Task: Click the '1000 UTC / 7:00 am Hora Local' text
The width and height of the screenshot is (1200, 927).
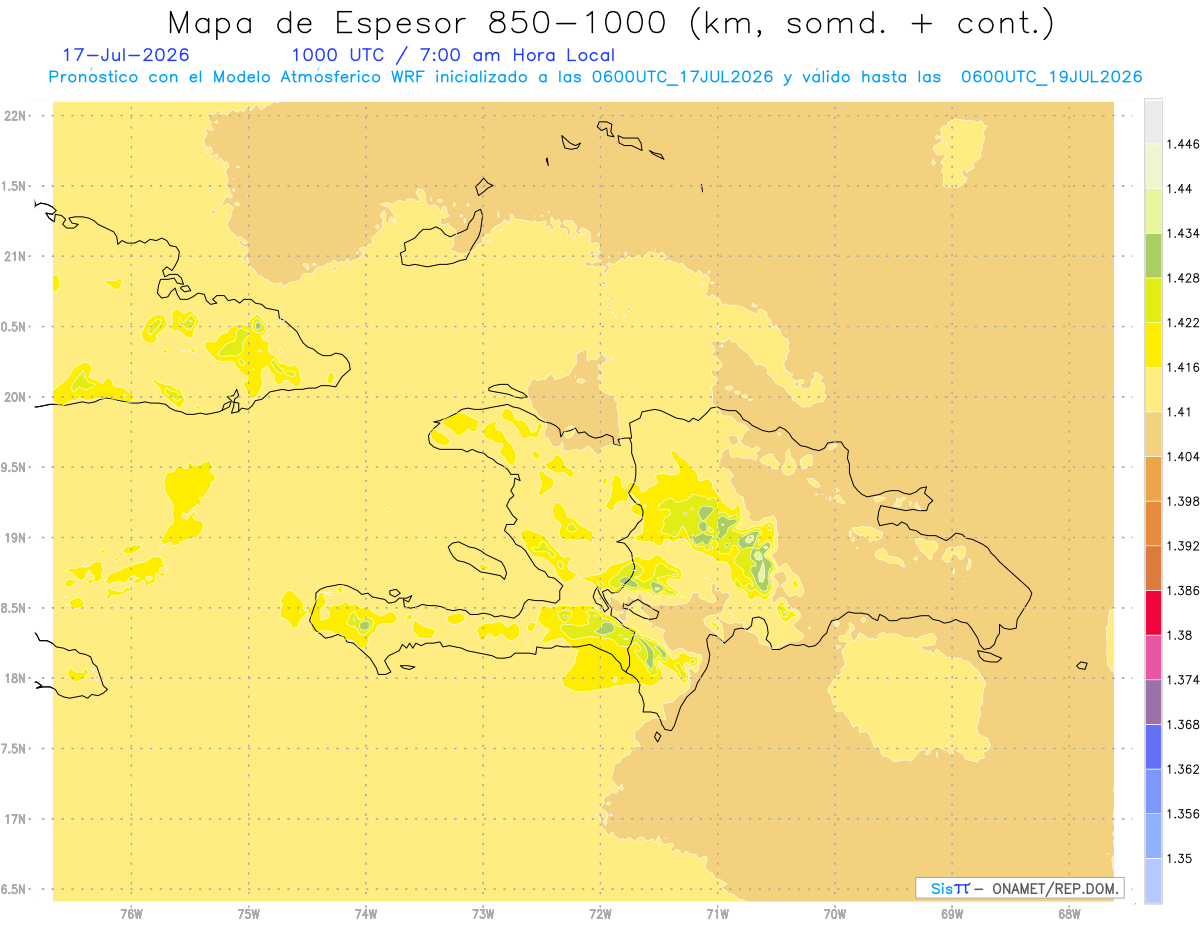Action: 453,55
